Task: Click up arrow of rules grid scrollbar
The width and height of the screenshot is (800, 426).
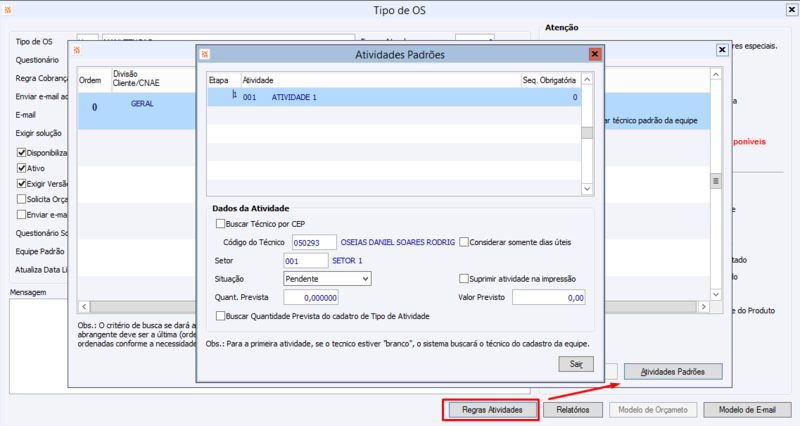Action: click(716, 74)
